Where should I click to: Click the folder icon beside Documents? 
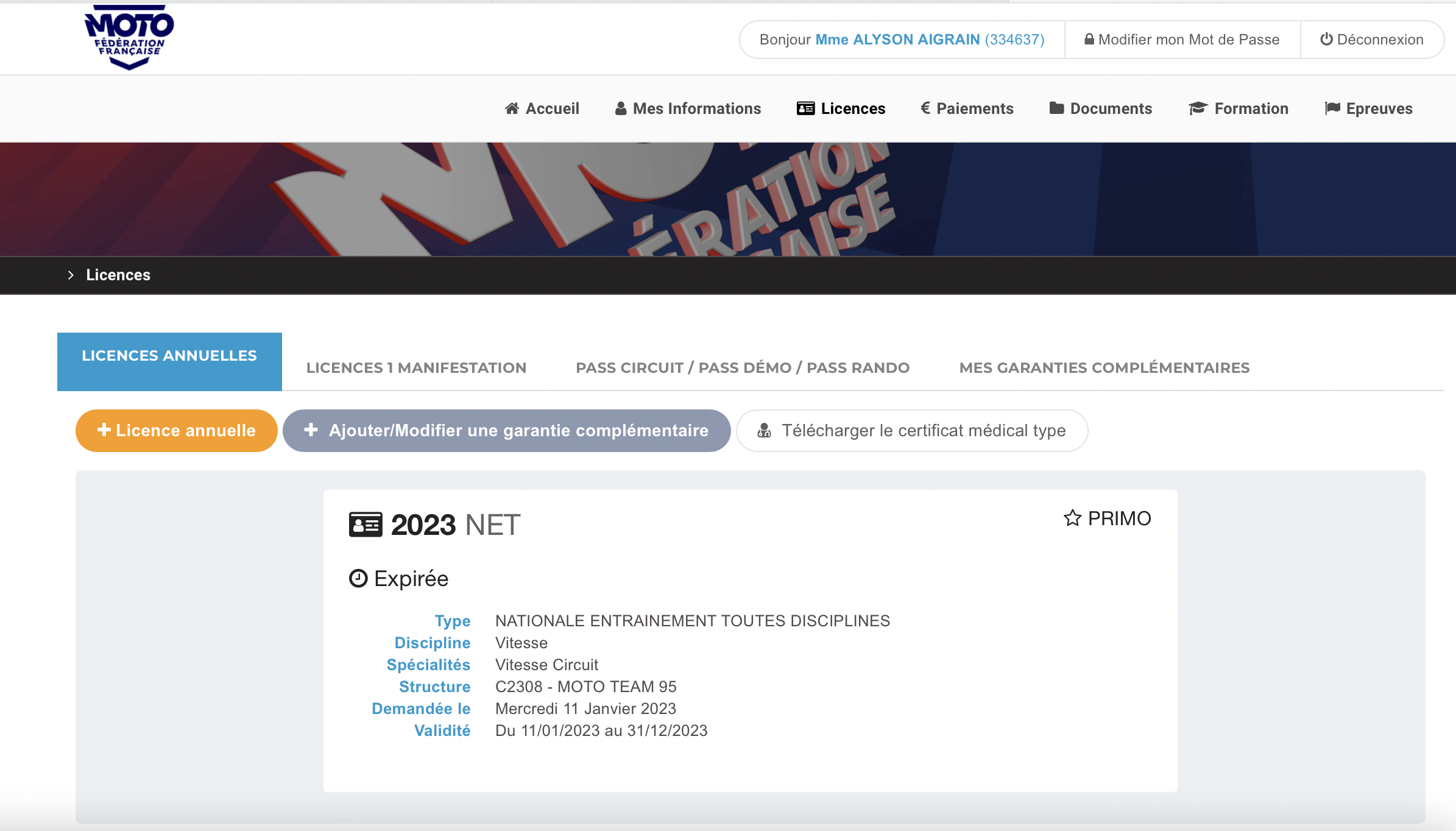click(x=1056, y=108)
